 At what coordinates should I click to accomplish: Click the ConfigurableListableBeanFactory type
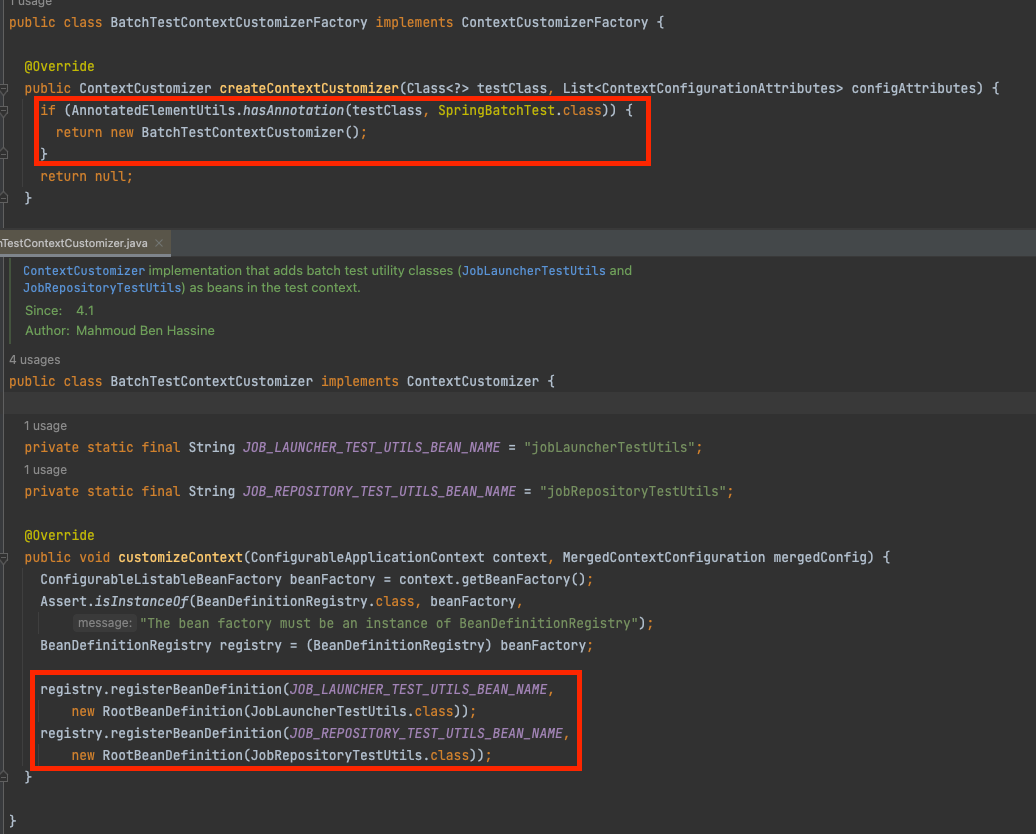pos(161,580)
